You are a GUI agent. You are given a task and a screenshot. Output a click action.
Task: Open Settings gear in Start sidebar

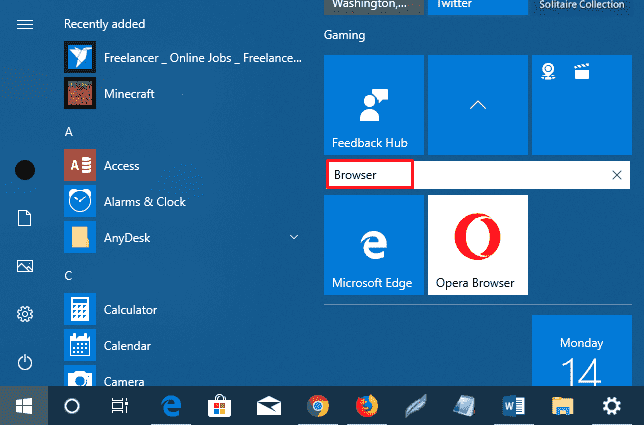(x=25, y=314)
